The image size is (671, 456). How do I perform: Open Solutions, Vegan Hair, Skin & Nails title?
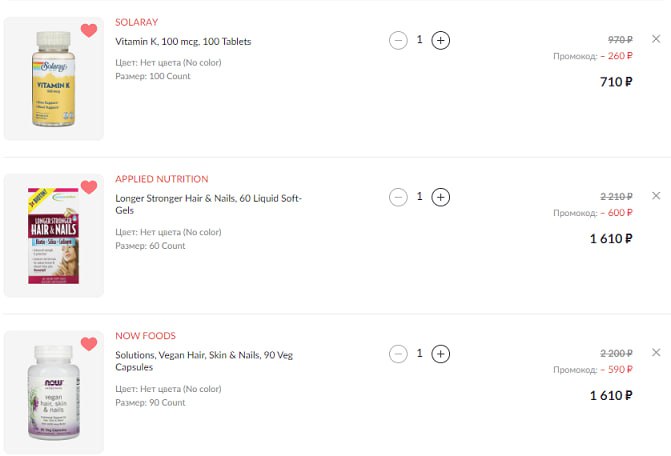coord(204,361)
